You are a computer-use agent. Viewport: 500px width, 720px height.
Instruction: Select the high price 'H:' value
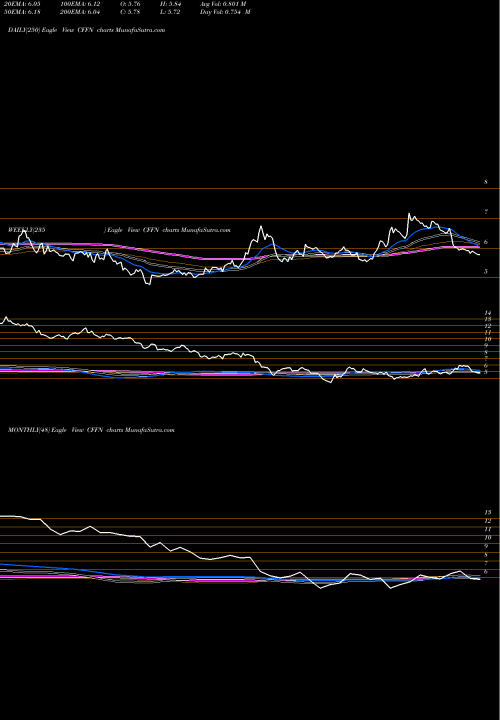170,4
